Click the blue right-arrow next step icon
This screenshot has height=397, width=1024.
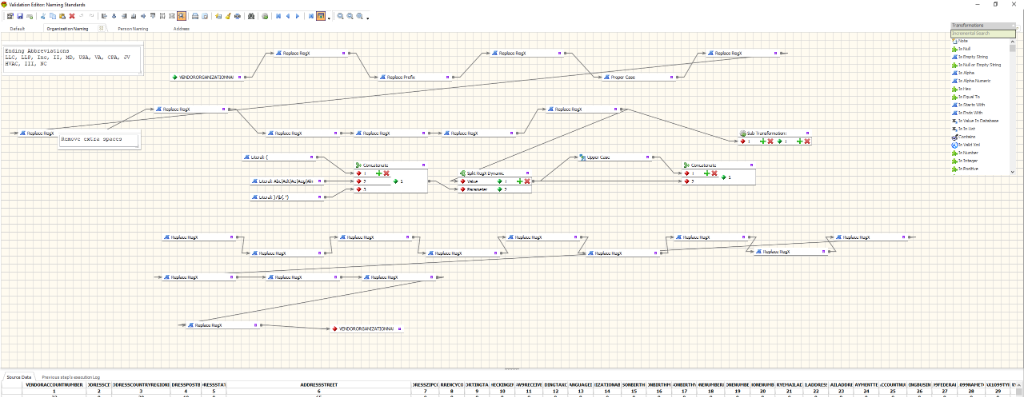(298, 16)
